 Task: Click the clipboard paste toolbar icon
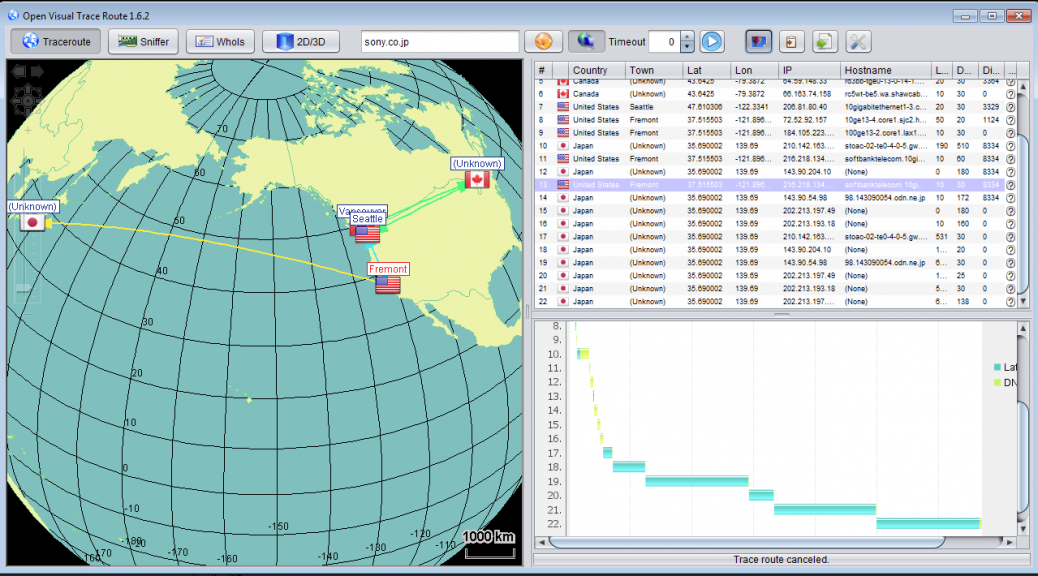(x=791, y=41)
